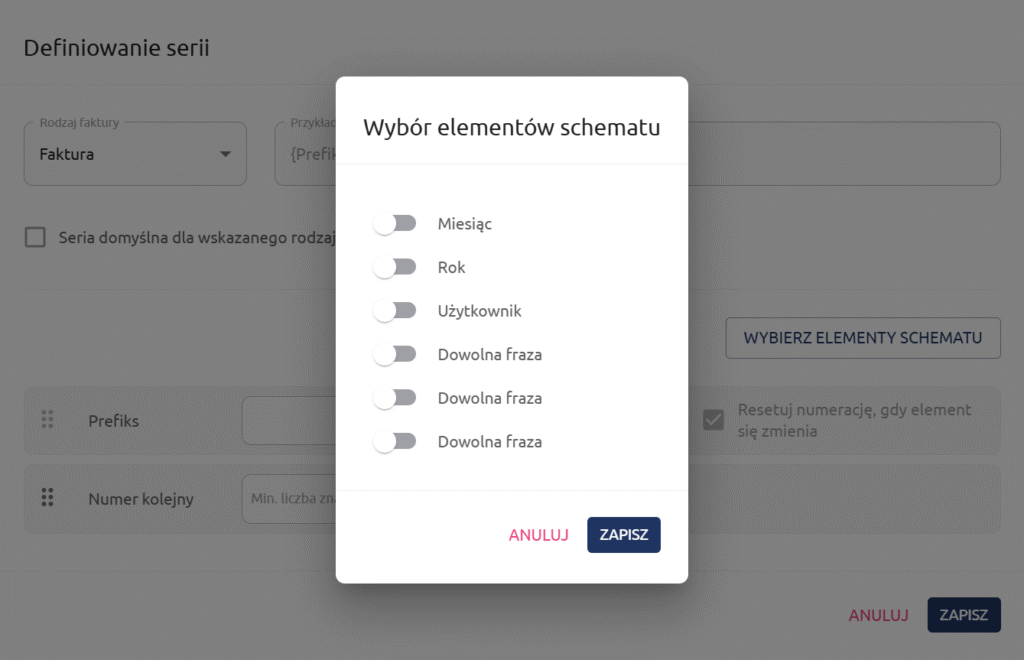Click ANULUJ in the schema elements dialog
The image size is (1024, 660).
click(x=538, y=535)
